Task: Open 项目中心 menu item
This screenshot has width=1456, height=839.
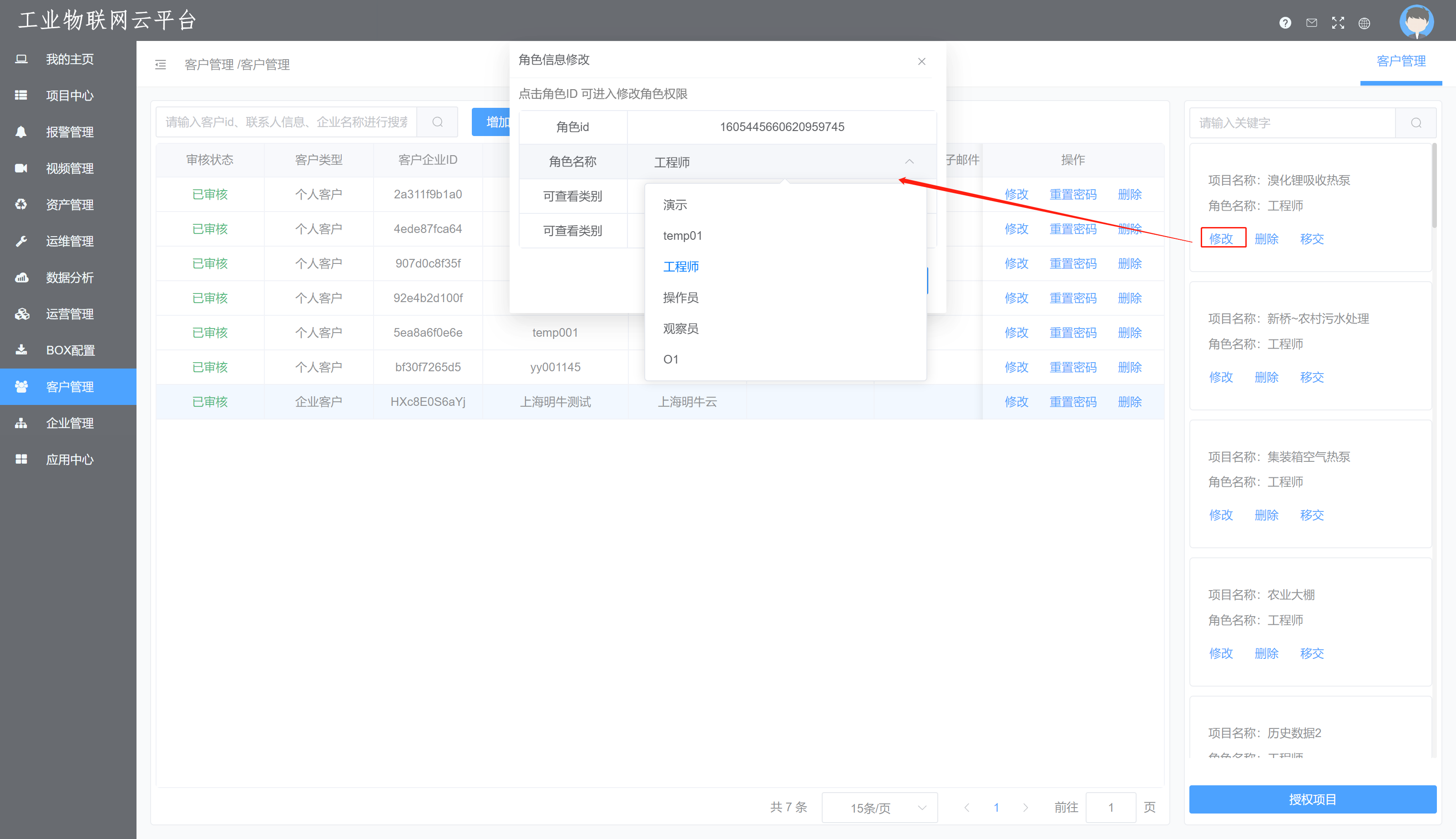Action: click(68, 95)
